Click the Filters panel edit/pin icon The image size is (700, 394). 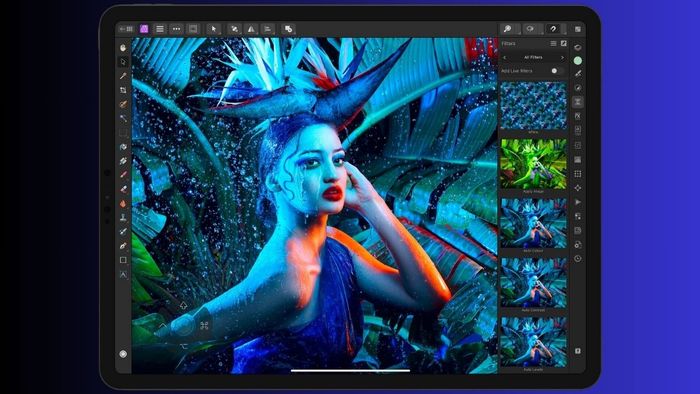point(564,43)
